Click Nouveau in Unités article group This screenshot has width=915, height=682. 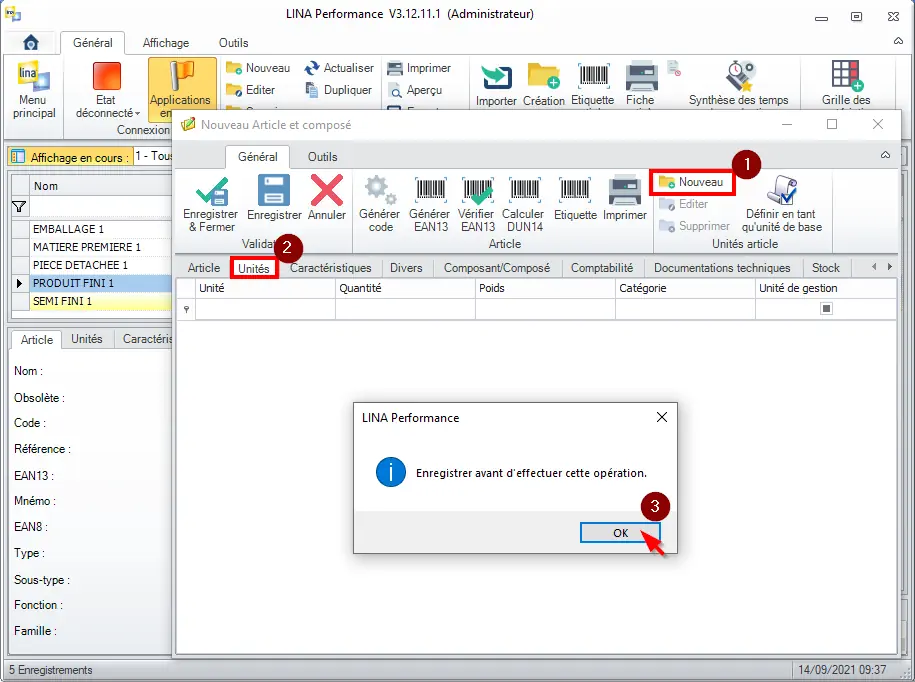[x=692, y=183]
